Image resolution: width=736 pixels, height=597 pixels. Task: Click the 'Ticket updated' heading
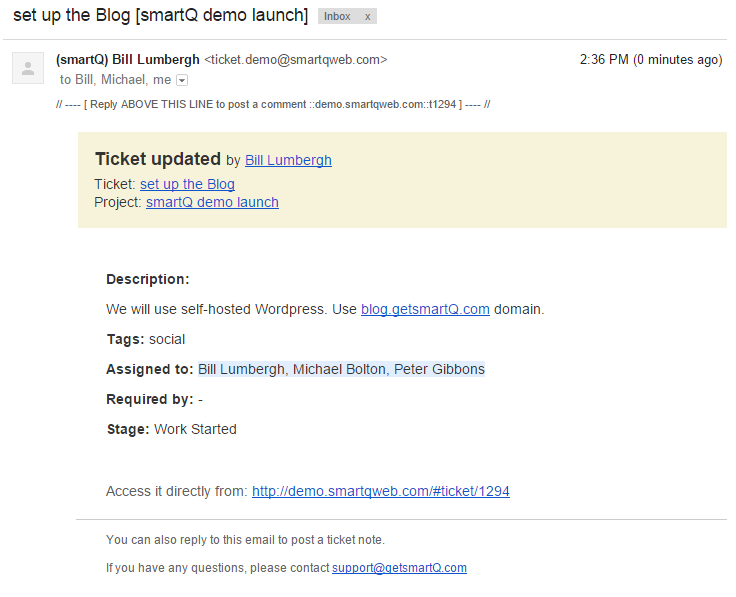(x=157, y=159)
